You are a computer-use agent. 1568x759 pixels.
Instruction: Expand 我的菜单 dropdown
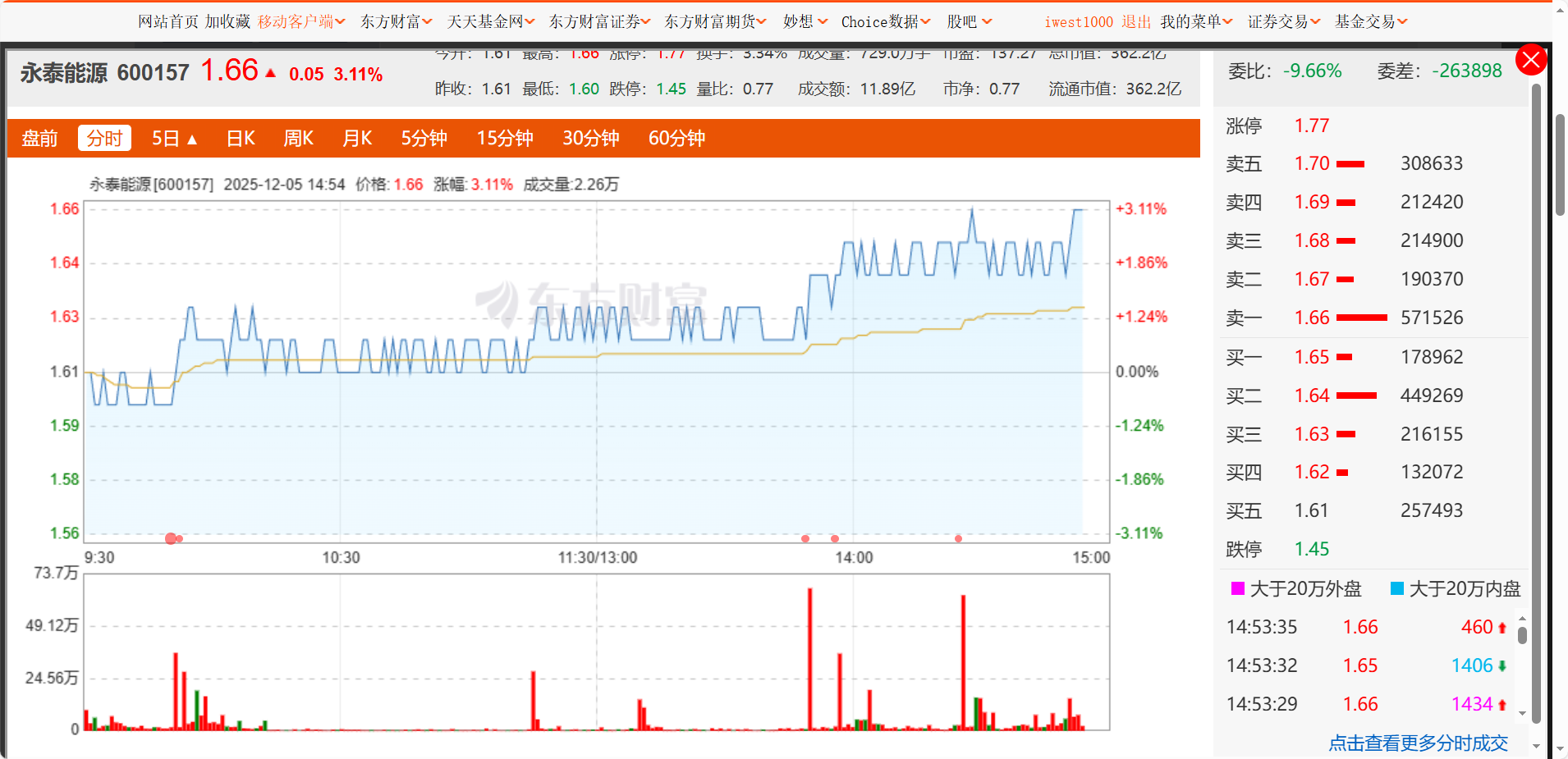coord(1196,21)
